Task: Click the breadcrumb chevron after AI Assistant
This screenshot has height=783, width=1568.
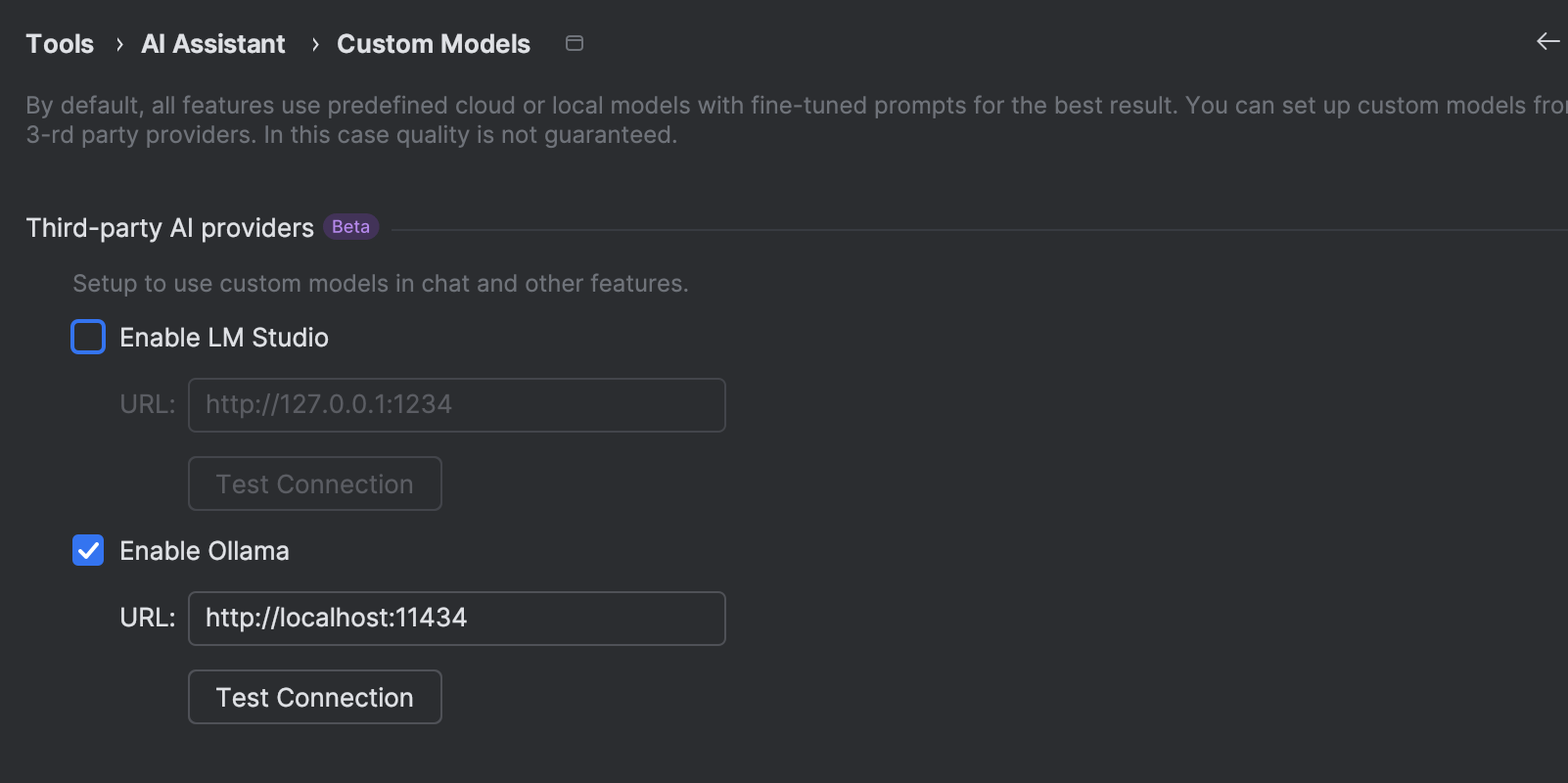Action: coord(315,44)
